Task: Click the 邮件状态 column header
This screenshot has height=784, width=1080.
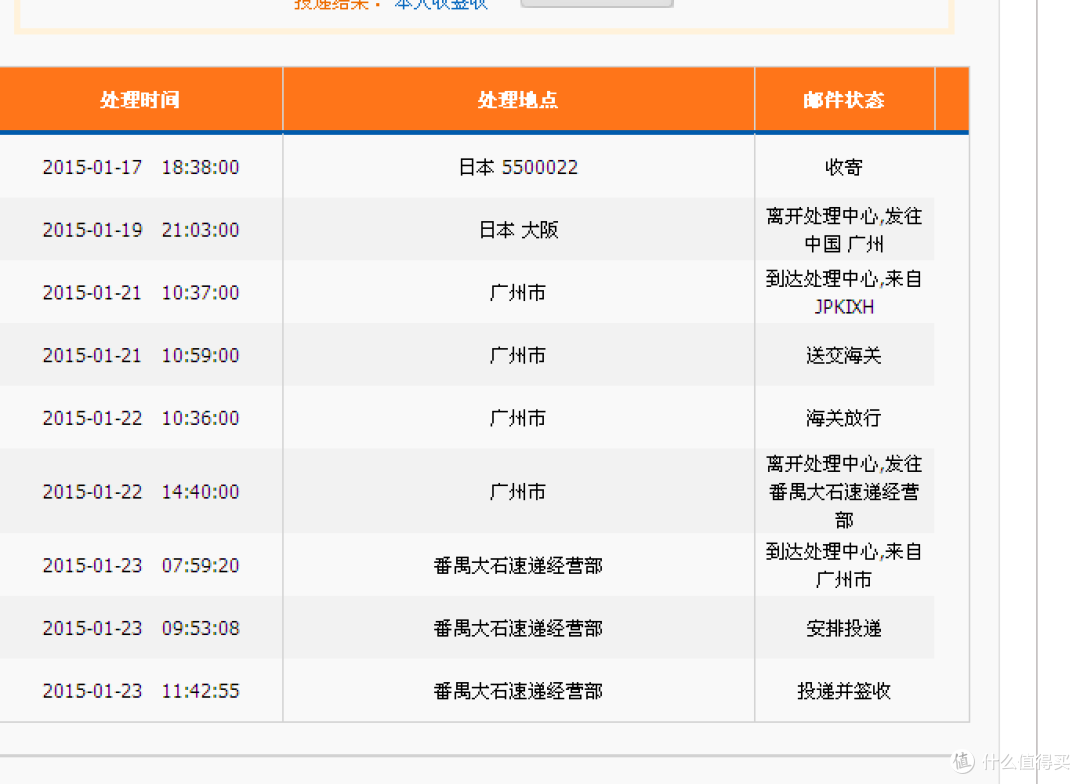Action: pos(844,100)
